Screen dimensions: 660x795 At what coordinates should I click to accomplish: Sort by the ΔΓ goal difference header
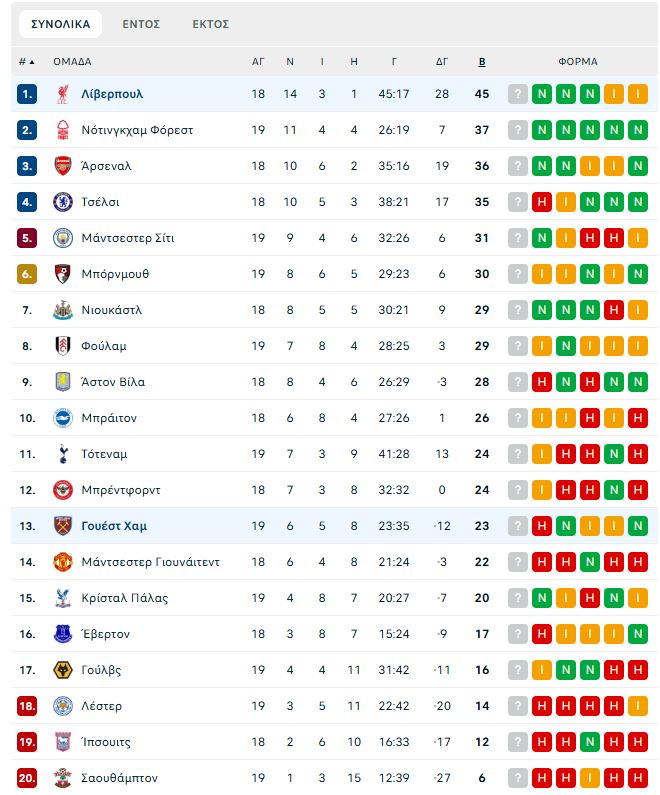(442, 62)
